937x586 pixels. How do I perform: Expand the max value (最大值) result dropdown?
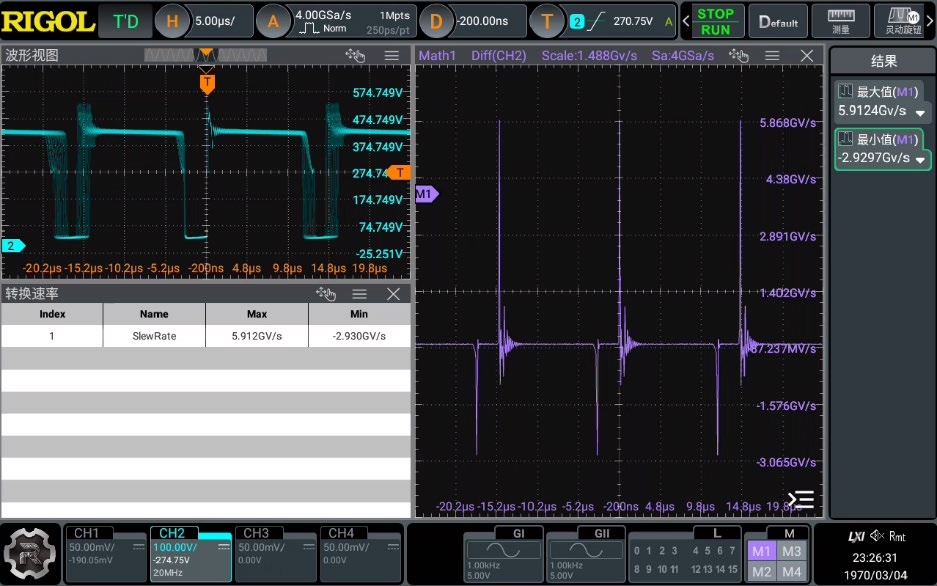click(x=920, y=112)
